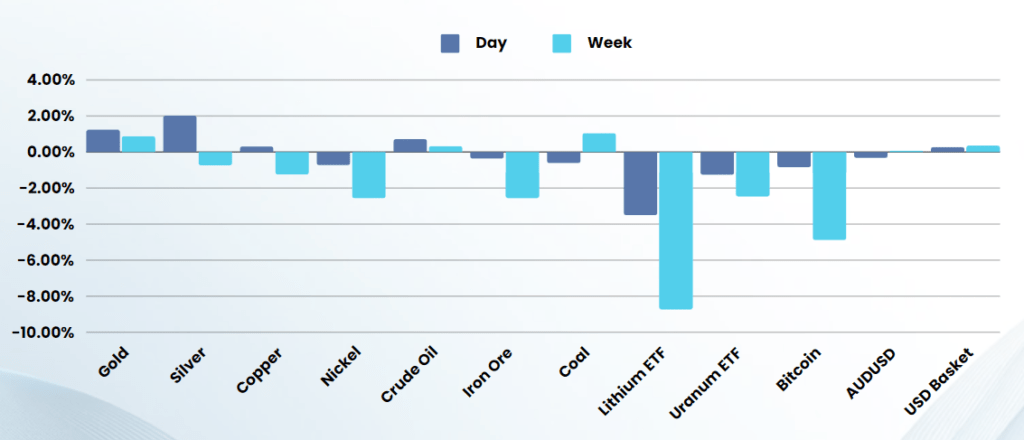
Task: Click the USD Basket axis label
Action: tap(945, 380)
